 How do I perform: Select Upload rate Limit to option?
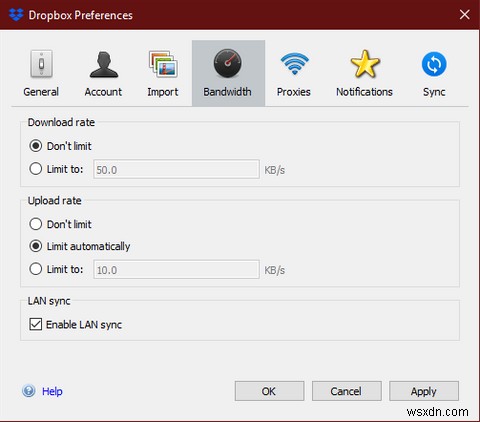[x=36, y=269]
